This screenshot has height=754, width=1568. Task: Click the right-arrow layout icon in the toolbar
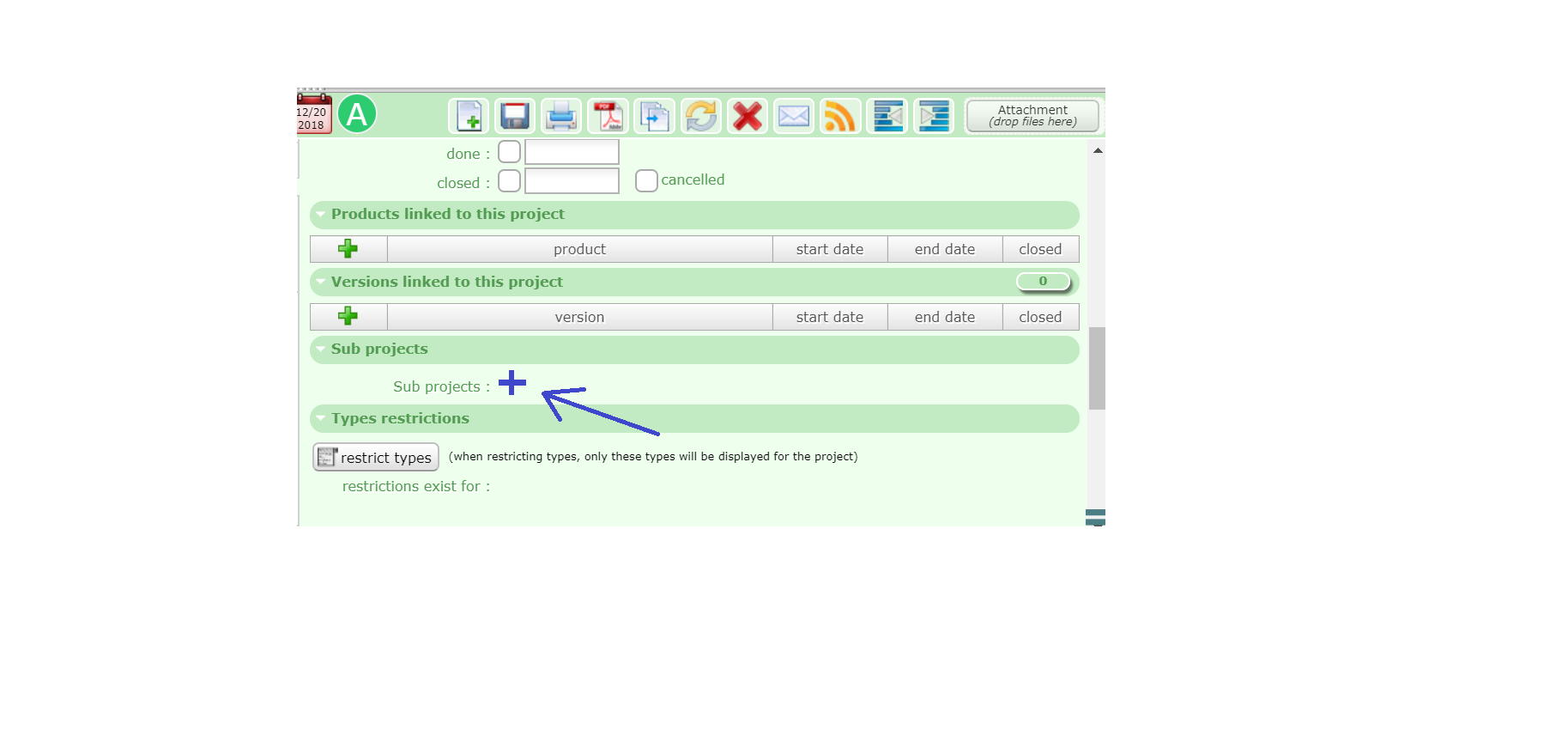click(x=934, y=116)
